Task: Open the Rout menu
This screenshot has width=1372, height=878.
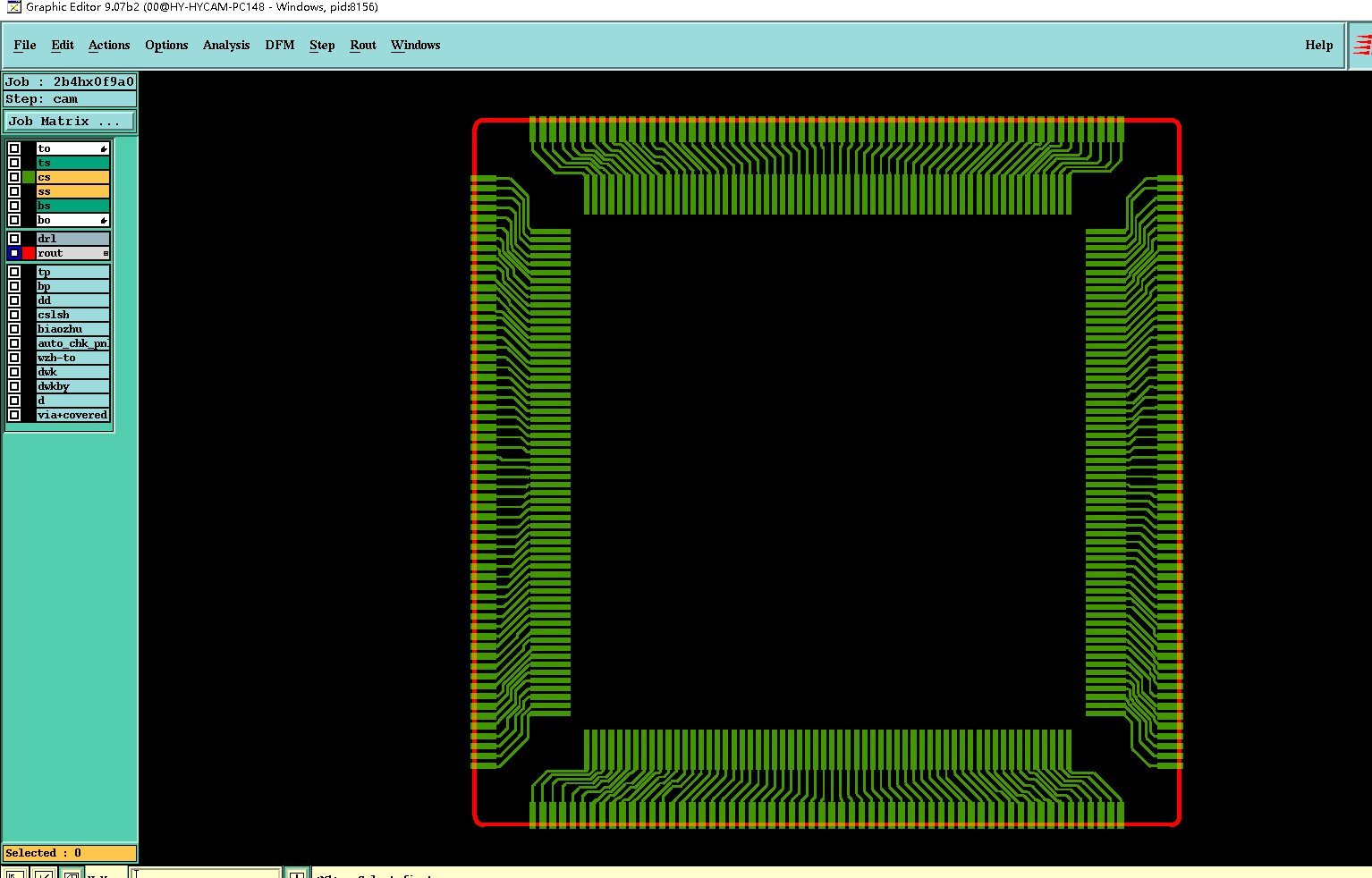Action: pyautogui.click(x=363, y=45)
